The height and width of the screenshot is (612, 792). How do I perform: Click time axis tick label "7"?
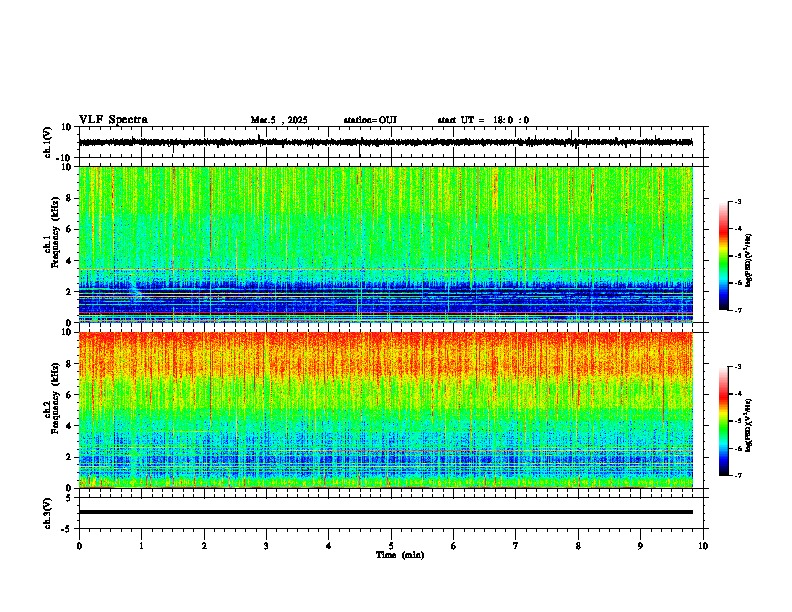pyautogui.click(x=516, y=546)
